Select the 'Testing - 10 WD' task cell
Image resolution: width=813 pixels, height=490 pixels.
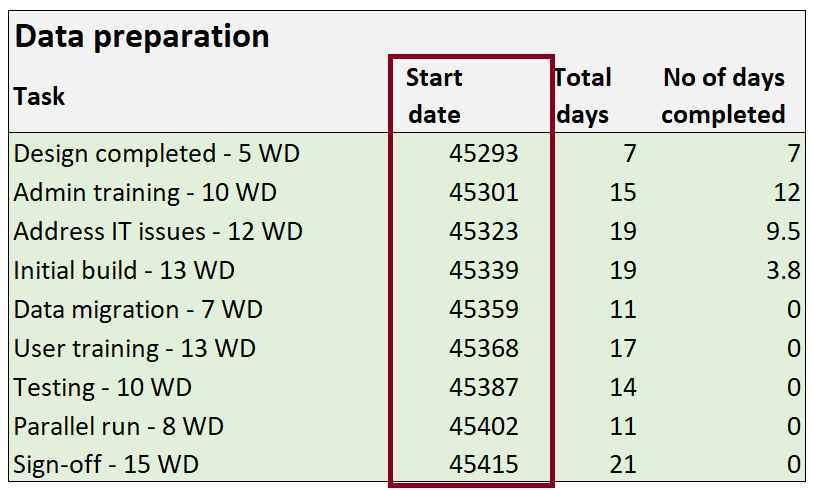[103, 387]
